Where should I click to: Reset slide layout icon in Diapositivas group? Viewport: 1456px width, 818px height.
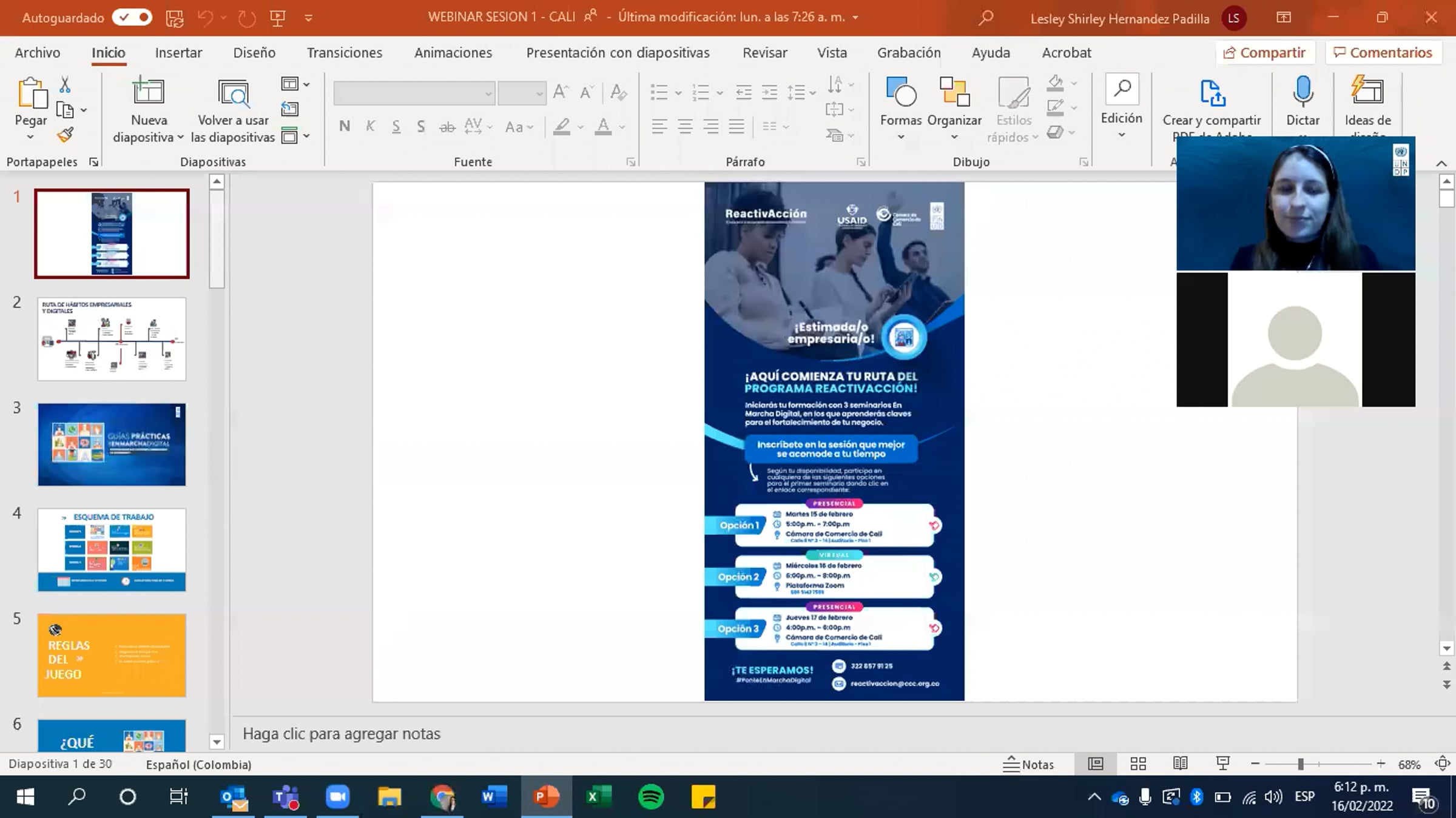tap(290, 109)
